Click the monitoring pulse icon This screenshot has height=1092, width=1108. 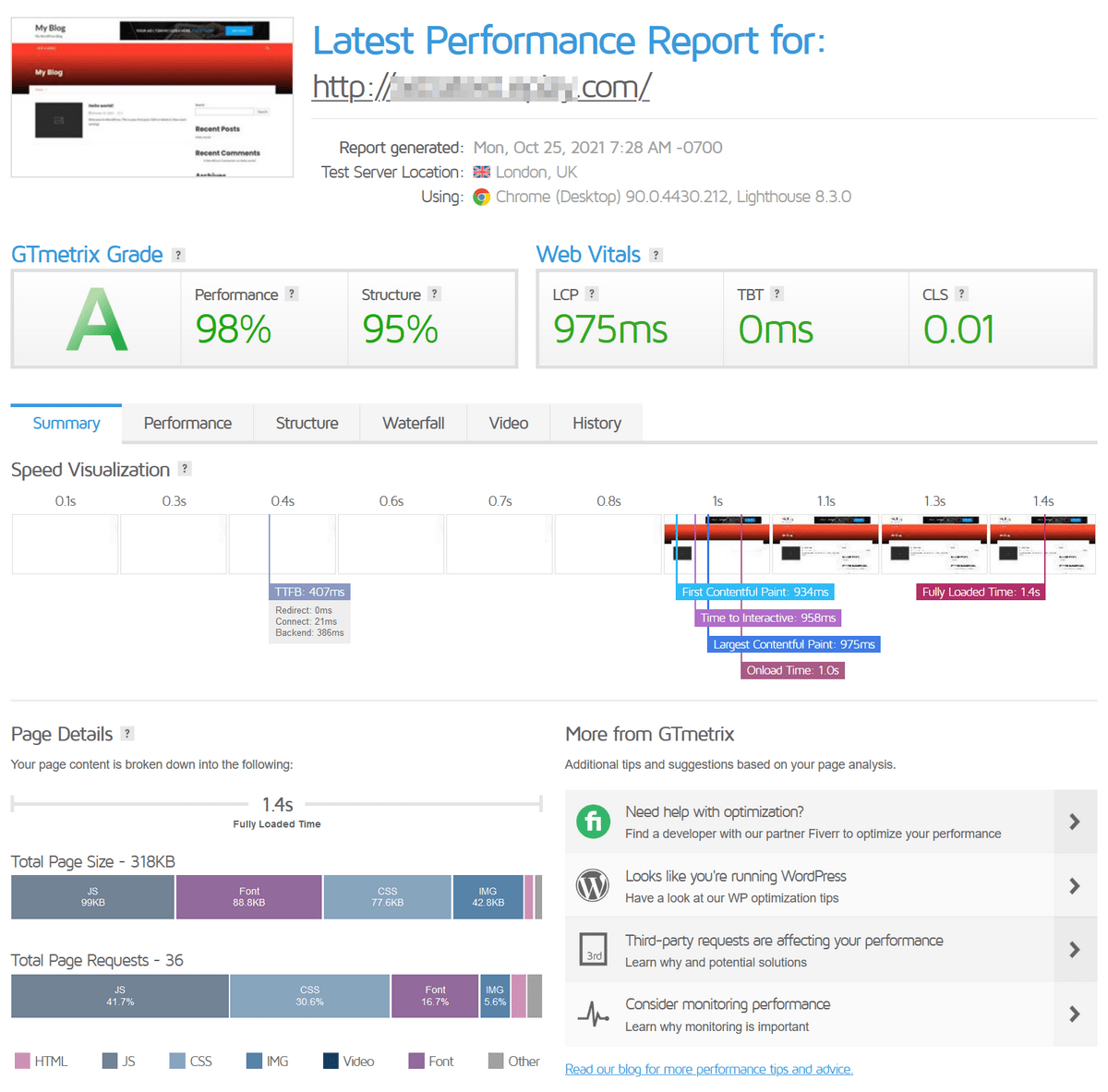[593, 1014]
